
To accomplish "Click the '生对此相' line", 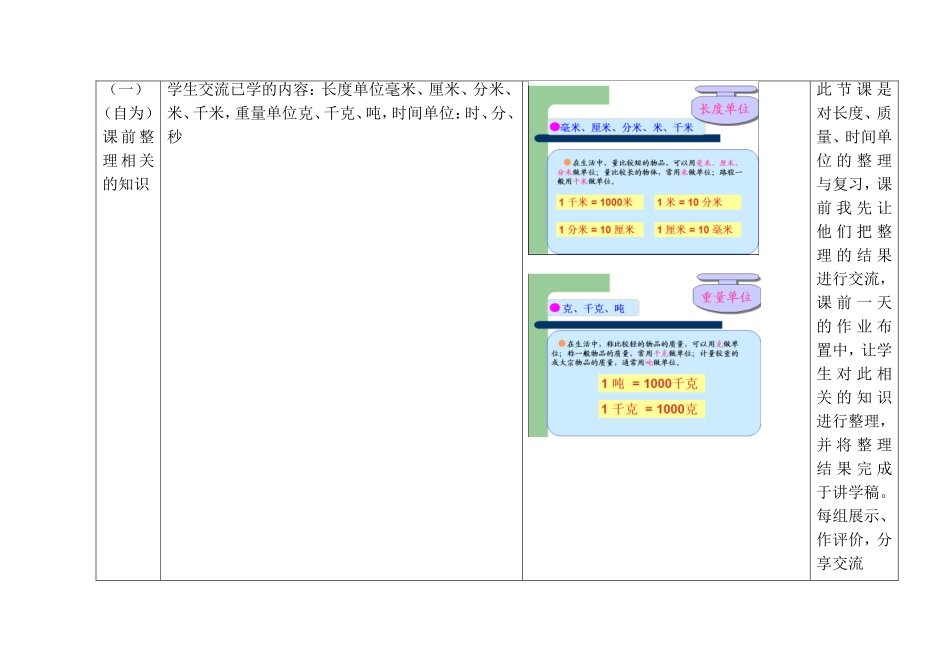I will [x=854, y=374].
